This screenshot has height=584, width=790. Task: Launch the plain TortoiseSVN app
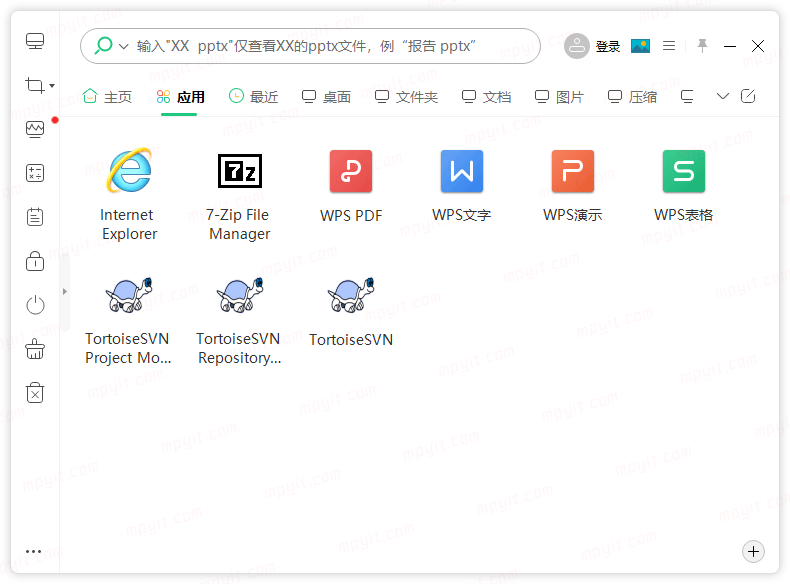pos(351,295)
